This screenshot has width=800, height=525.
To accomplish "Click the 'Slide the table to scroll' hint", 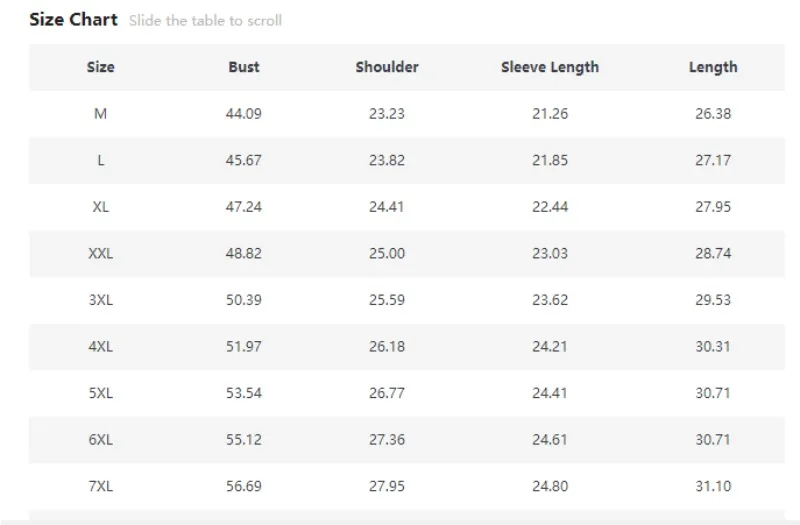I will [x=205, y=21].
